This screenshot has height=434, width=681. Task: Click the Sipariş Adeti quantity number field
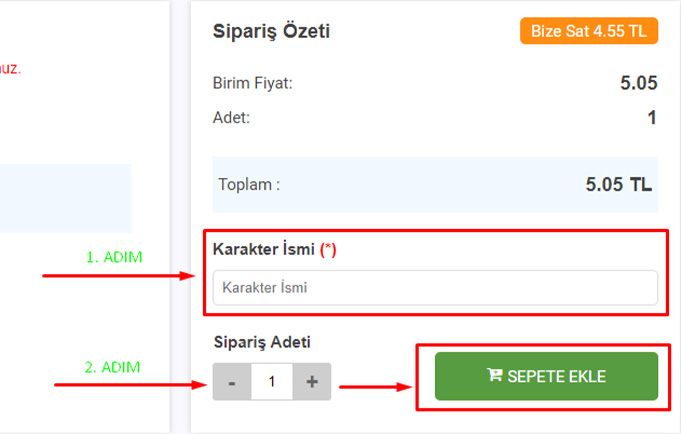click(x=271, y=381)
